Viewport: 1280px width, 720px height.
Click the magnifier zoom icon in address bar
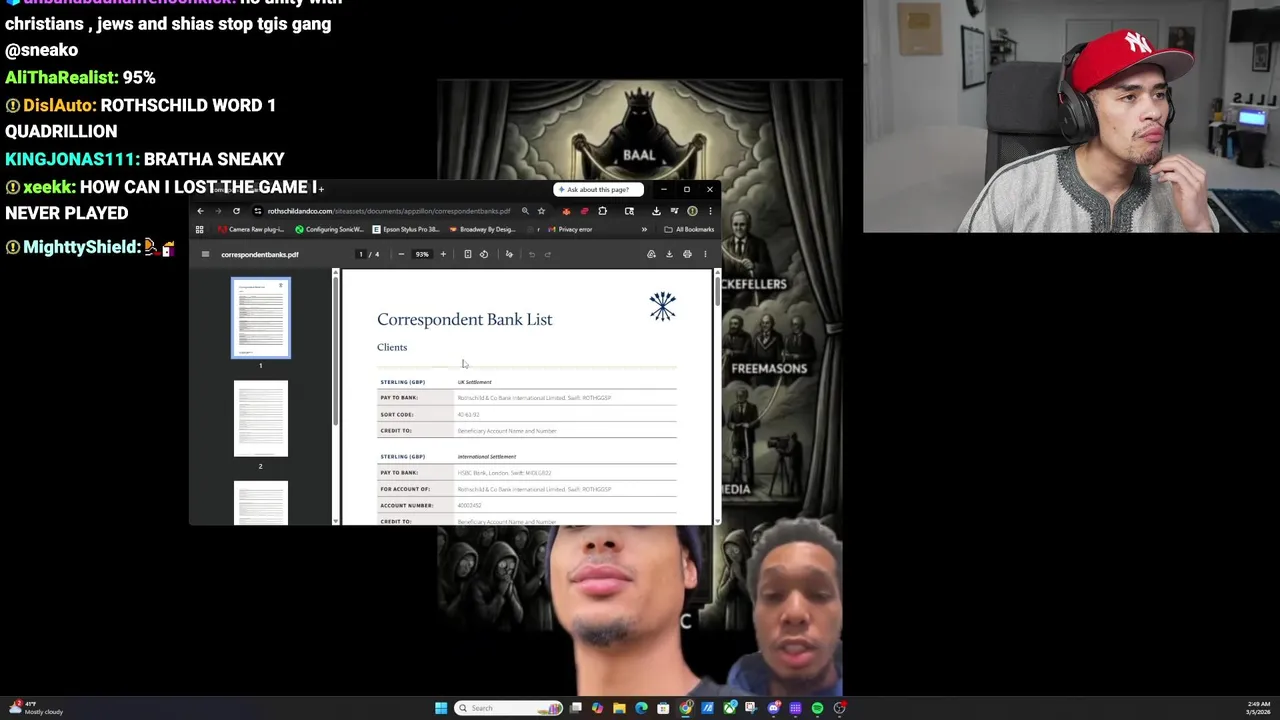click(525, 211)
